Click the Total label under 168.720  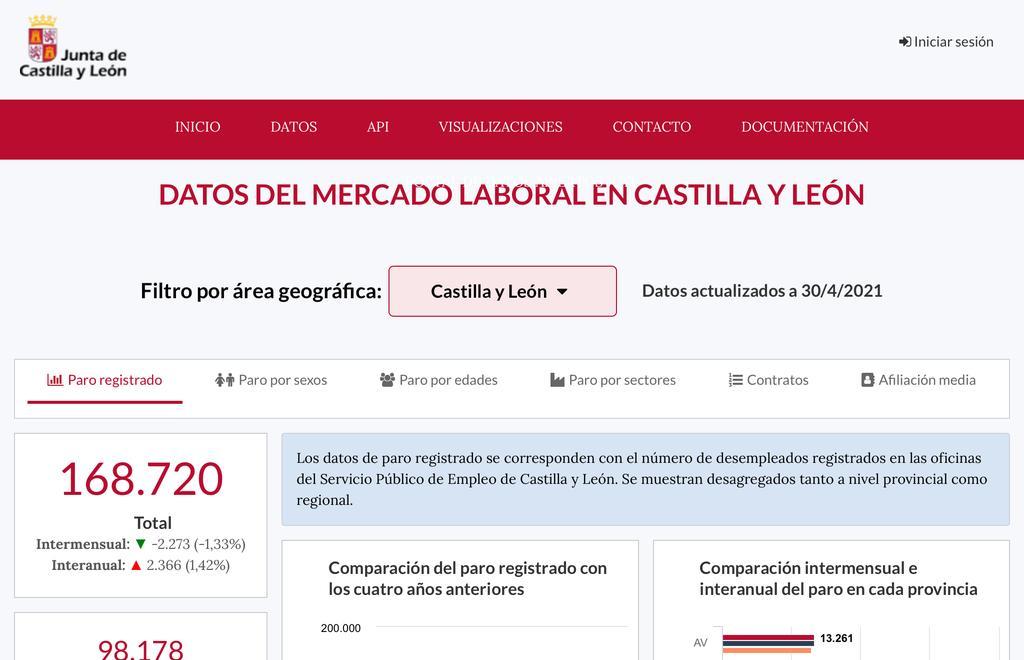click(153, 523)
